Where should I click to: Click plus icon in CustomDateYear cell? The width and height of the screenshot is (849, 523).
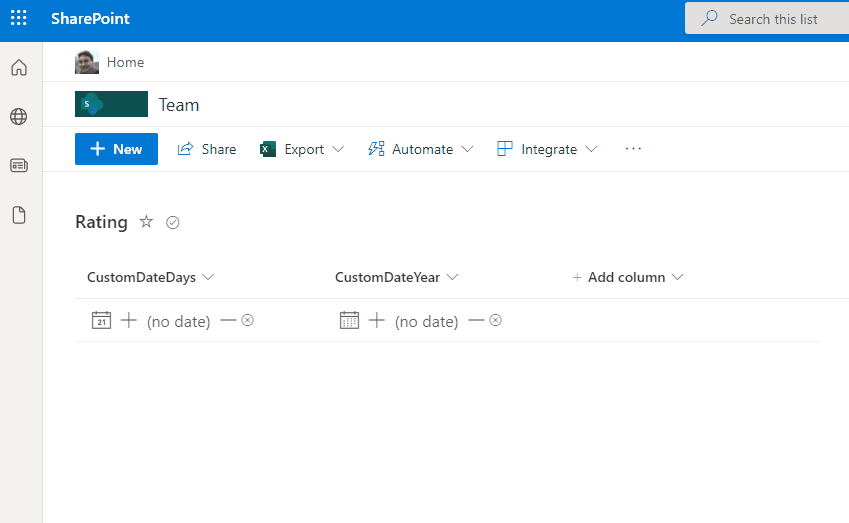[377, 320]
